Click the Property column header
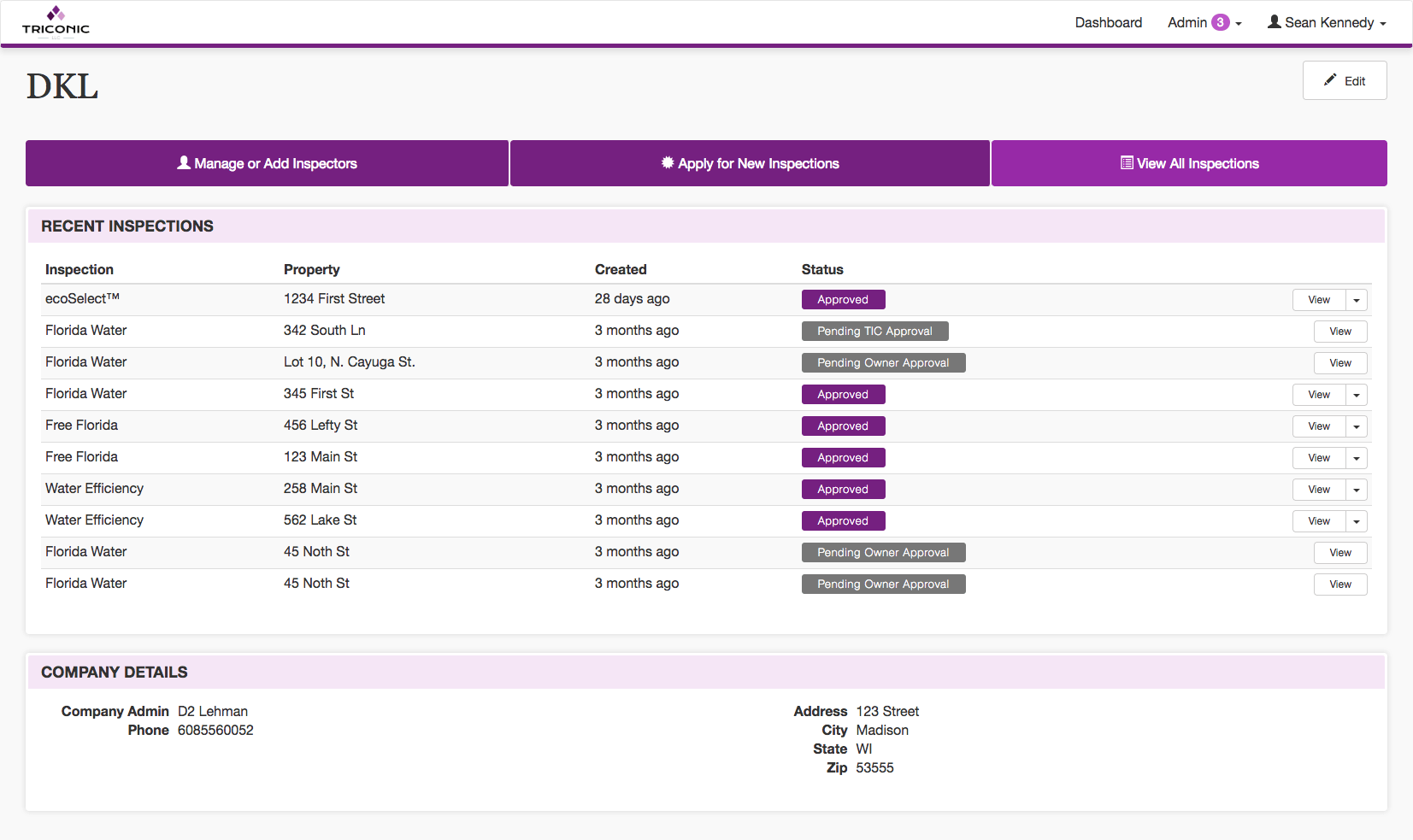The height and width of the screenshot is (840, 1413). pyautogui.click(x=311, y=269)
